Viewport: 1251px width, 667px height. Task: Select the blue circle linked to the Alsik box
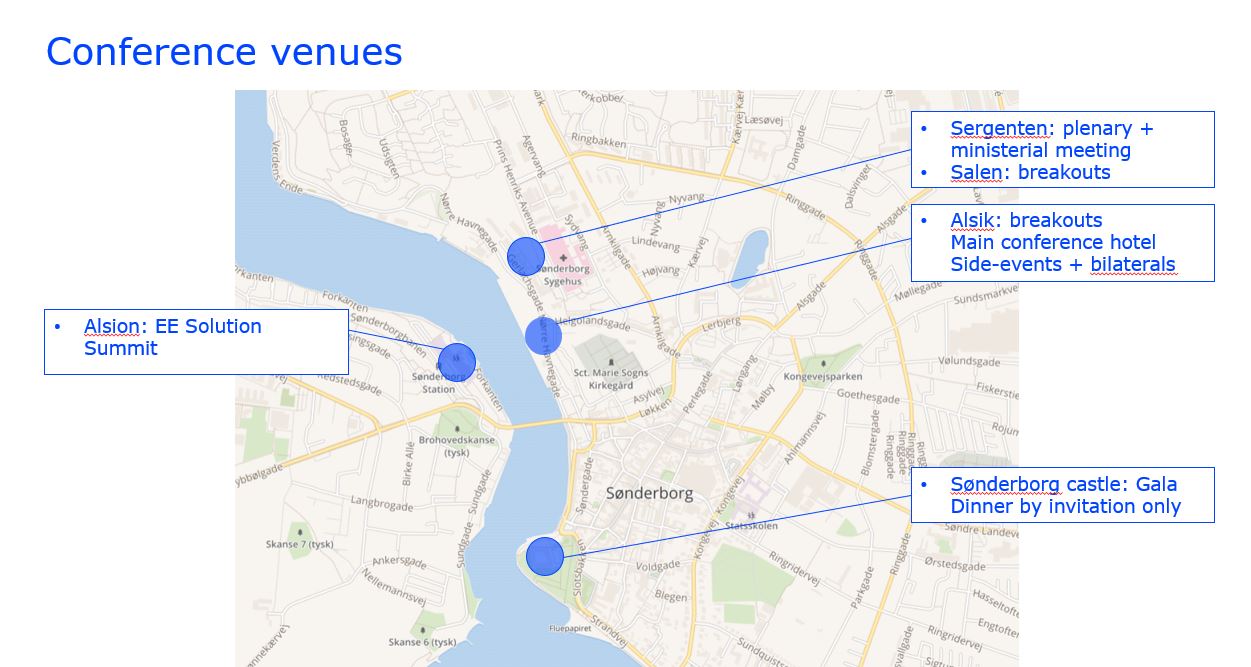pyautogui.click(x=543, y=336)
